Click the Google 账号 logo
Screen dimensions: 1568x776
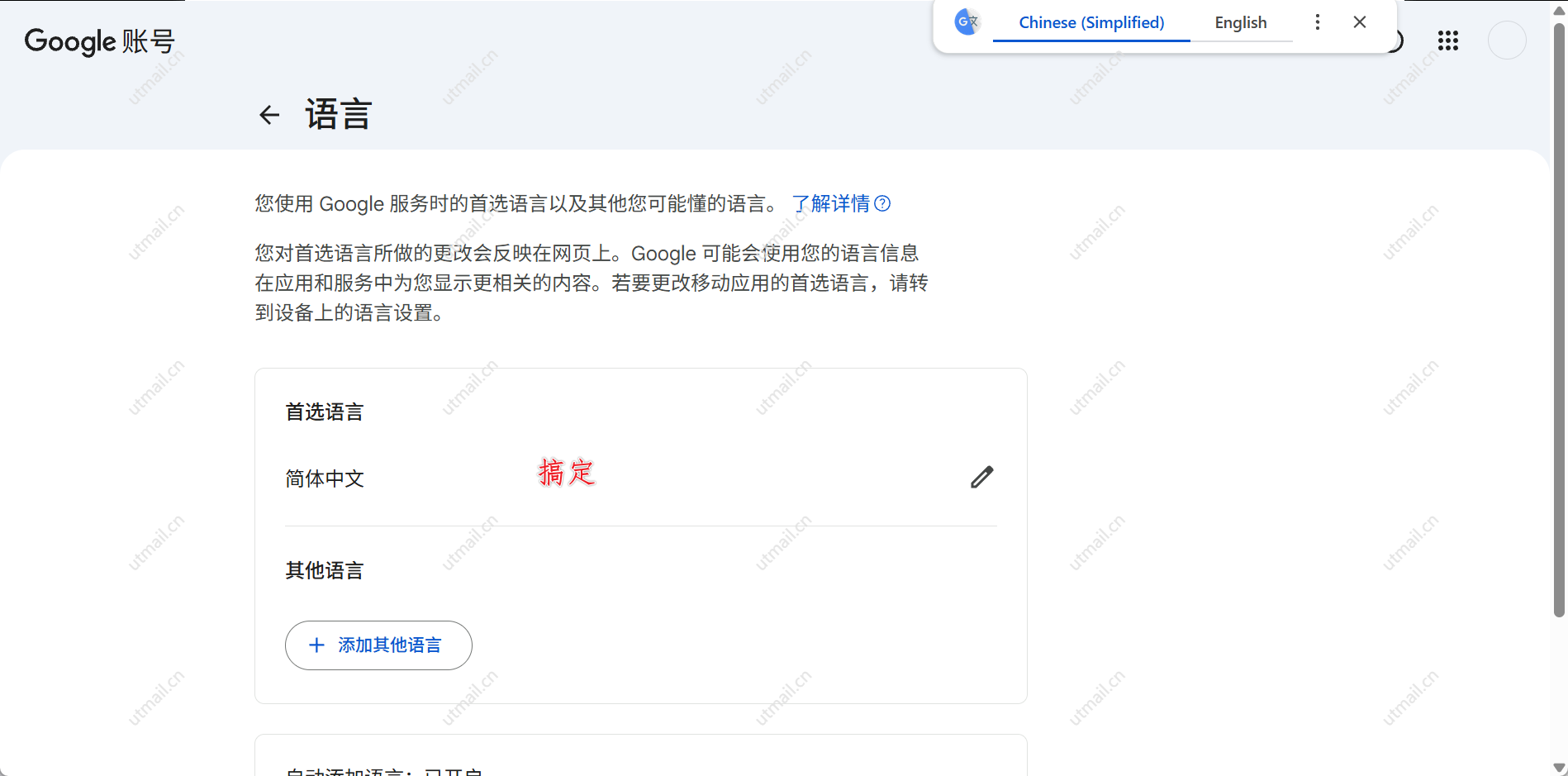tap(100, 41)
